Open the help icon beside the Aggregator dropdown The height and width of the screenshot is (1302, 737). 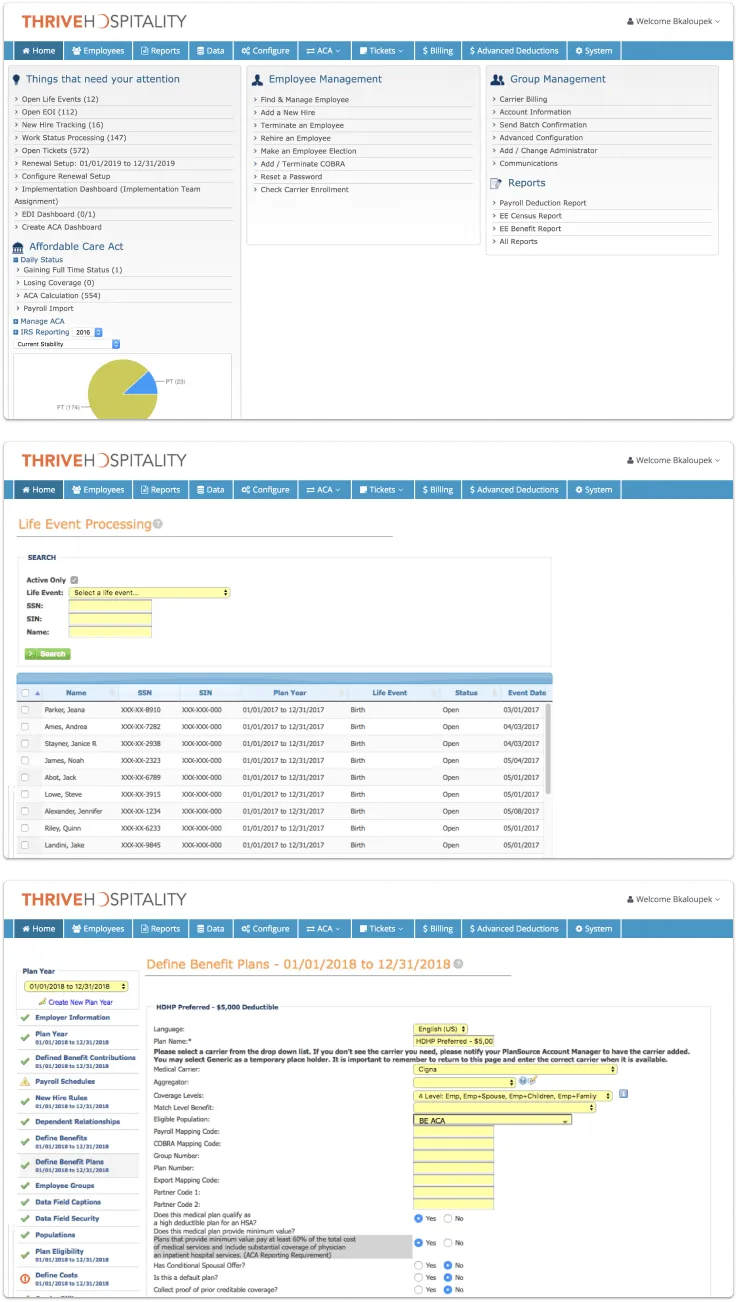[522, 1081]
